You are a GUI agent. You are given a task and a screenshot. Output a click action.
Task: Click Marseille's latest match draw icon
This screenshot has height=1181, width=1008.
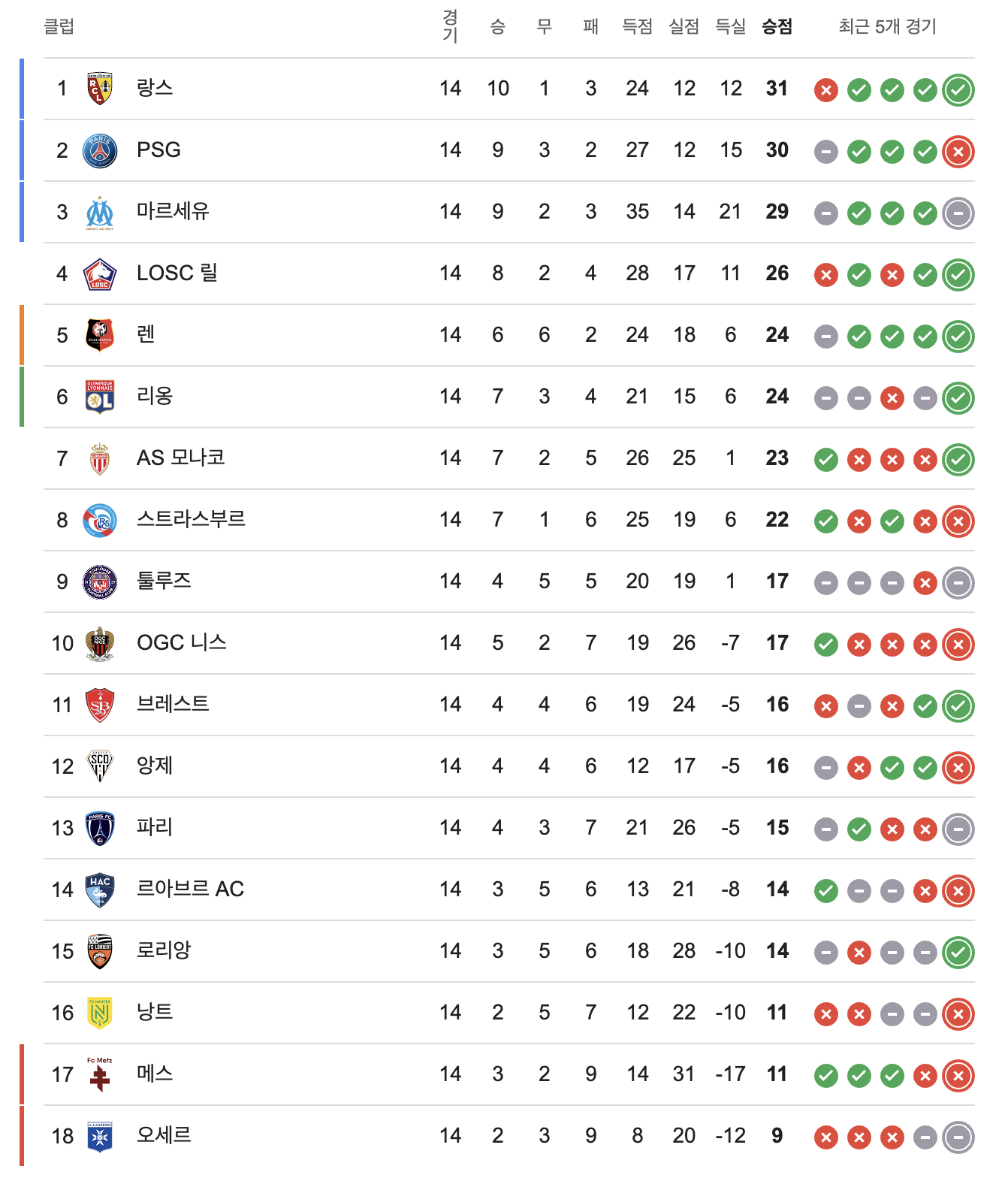click(958, 213)
